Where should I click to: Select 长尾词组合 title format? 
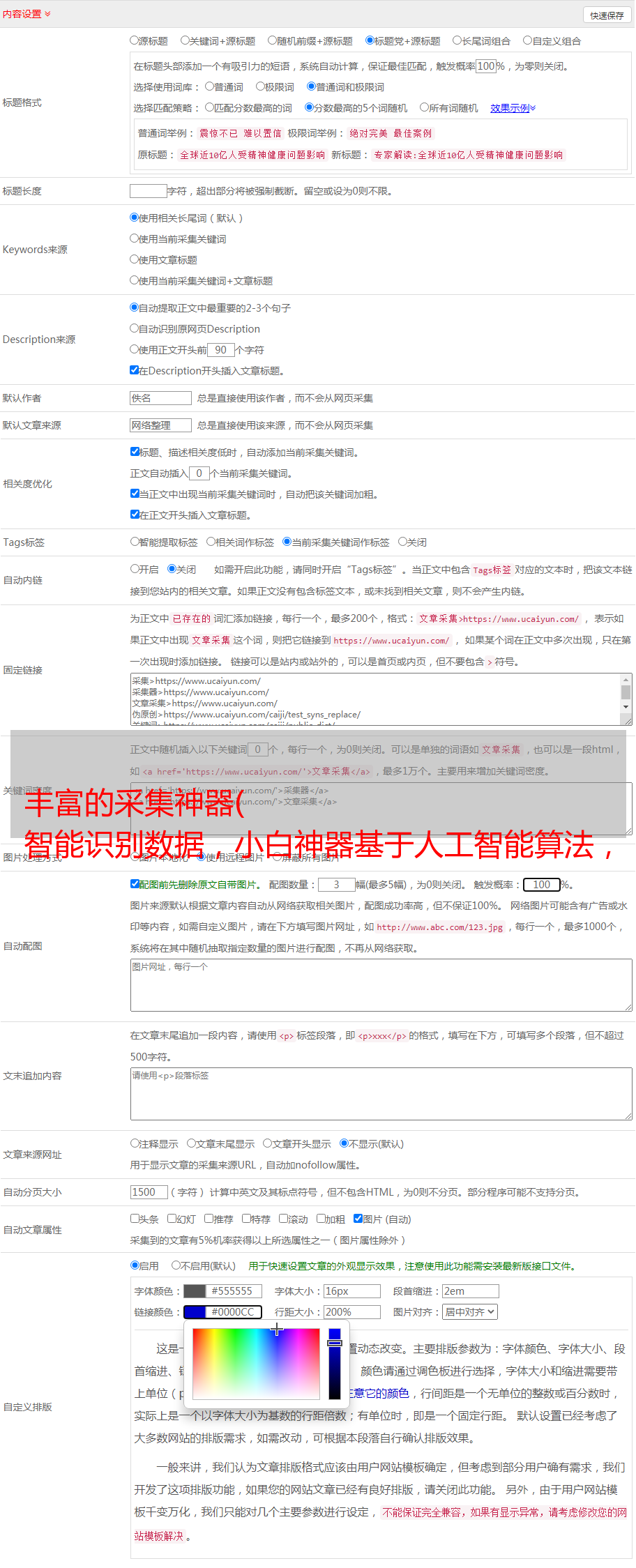pos(457,40)
